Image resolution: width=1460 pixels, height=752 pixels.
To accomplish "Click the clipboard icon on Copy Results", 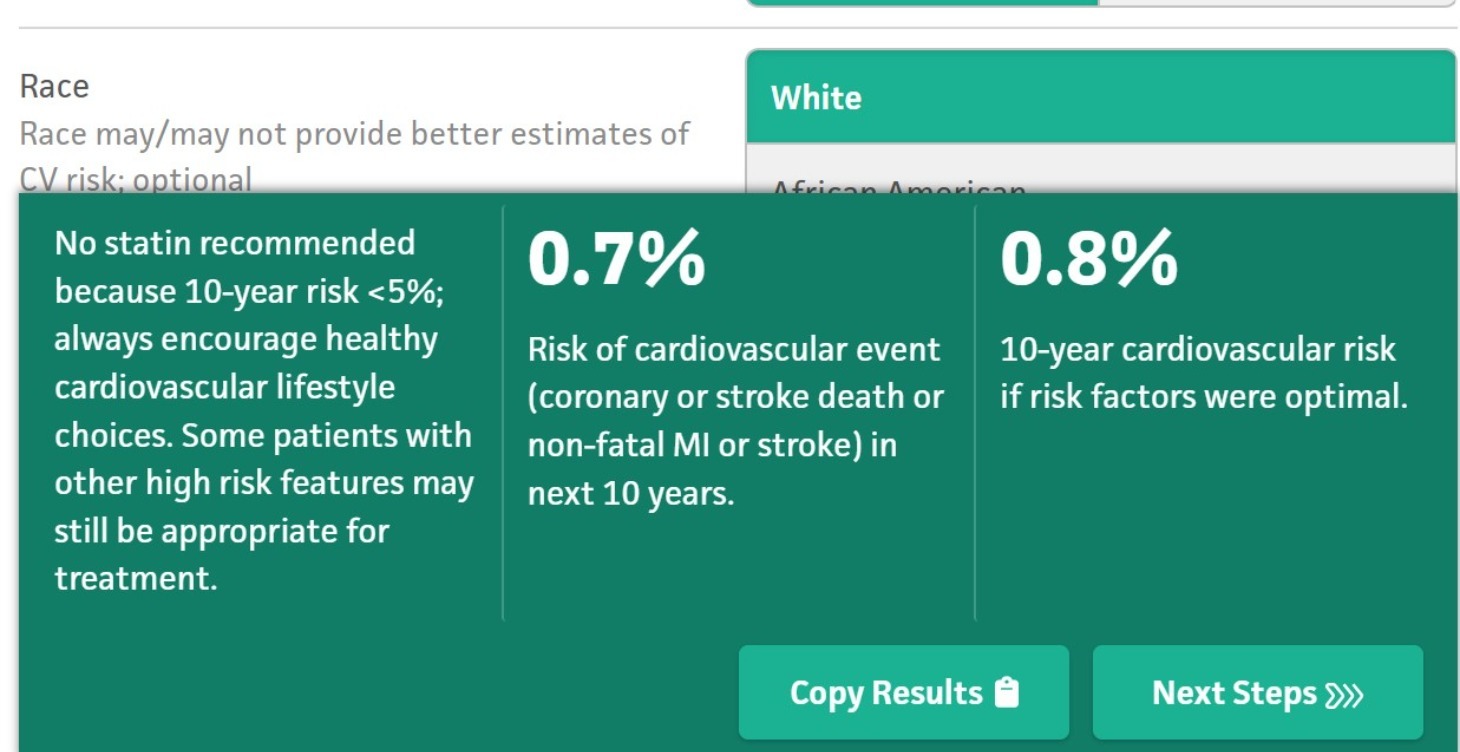I will (x=1008, y=693).
